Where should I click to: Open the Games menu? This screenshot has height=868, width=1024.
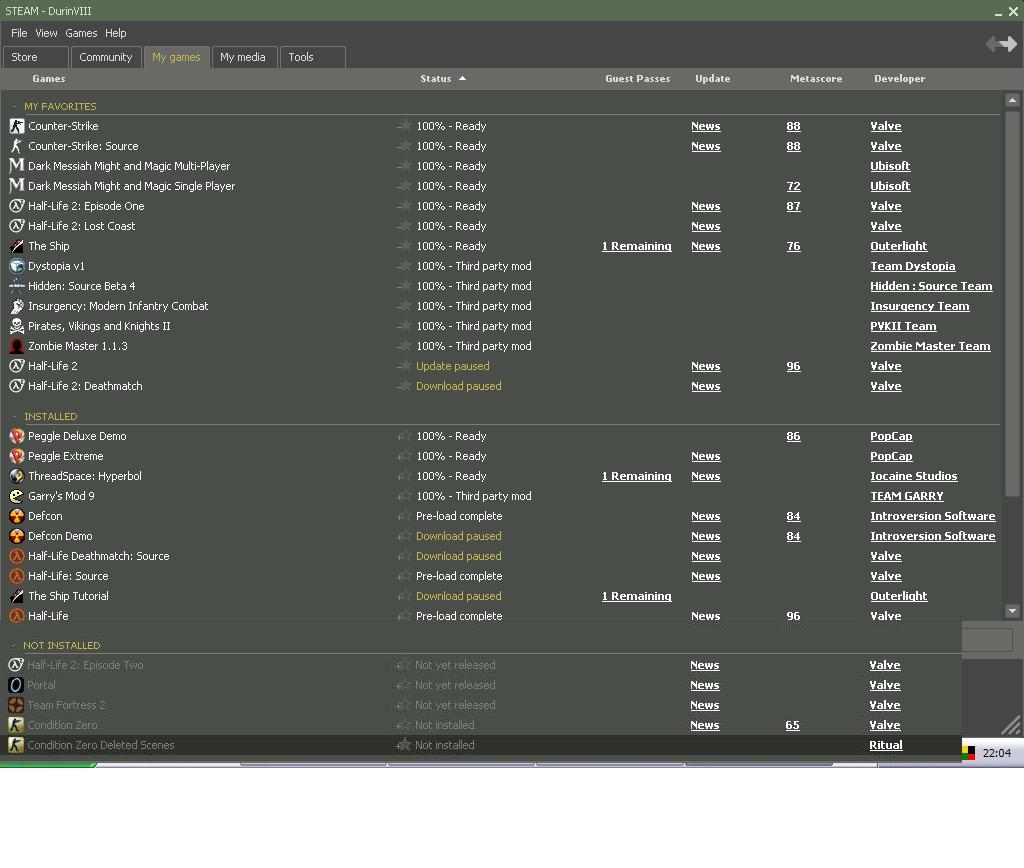coord(81,33)
